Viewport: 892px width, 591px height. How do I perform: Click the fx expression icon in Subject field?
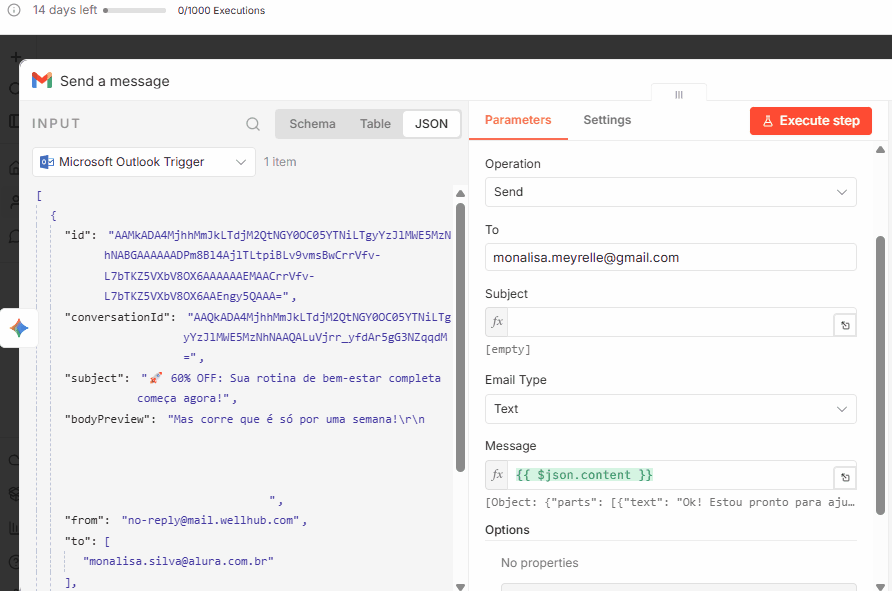[497, 322]
